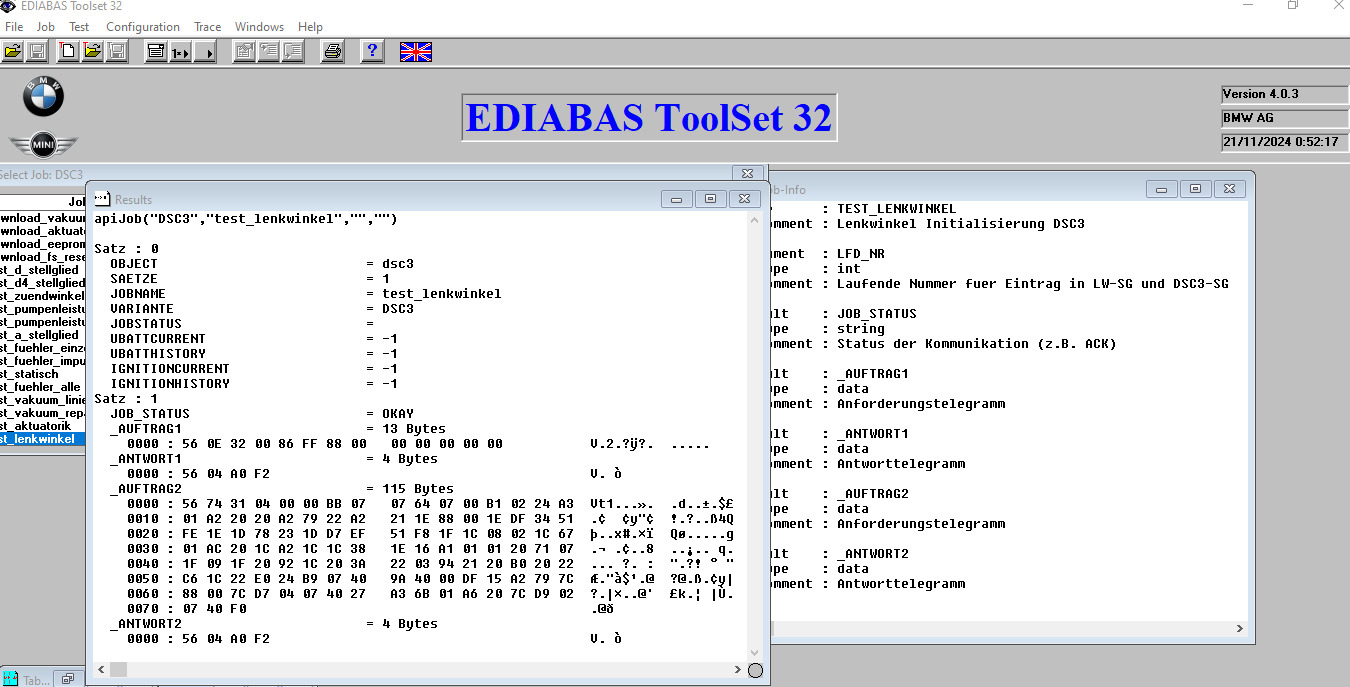Select the wnload_eeprom job row

point(43,244)
